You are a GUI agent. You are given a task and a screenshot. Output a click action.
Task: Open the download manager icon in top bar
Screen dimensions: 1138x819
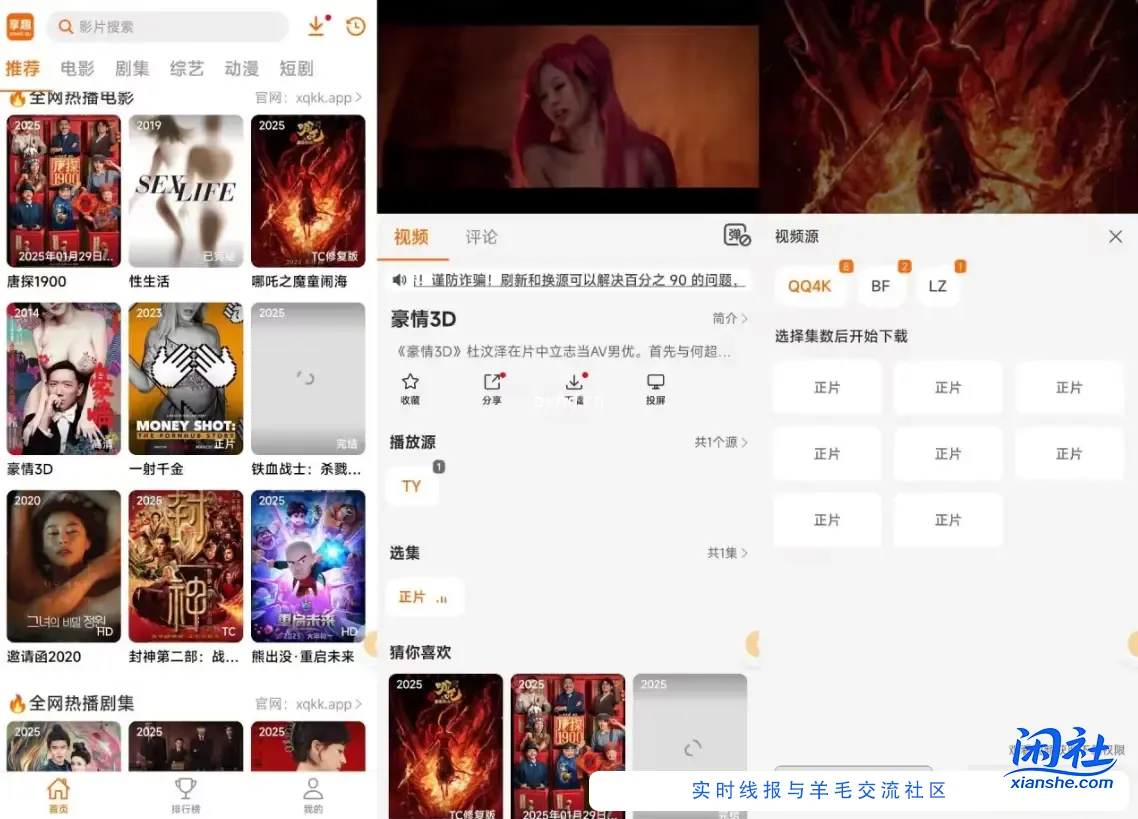click(x=318, y=26)
